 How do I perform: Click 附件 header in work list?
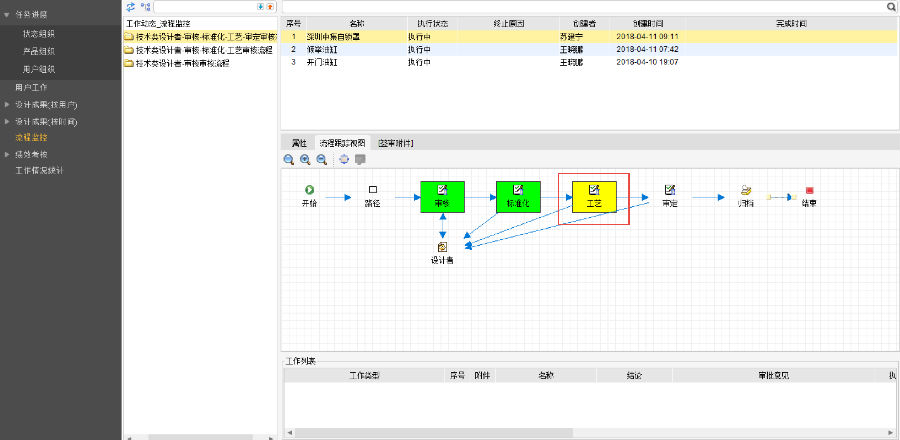tap(482, 376)
